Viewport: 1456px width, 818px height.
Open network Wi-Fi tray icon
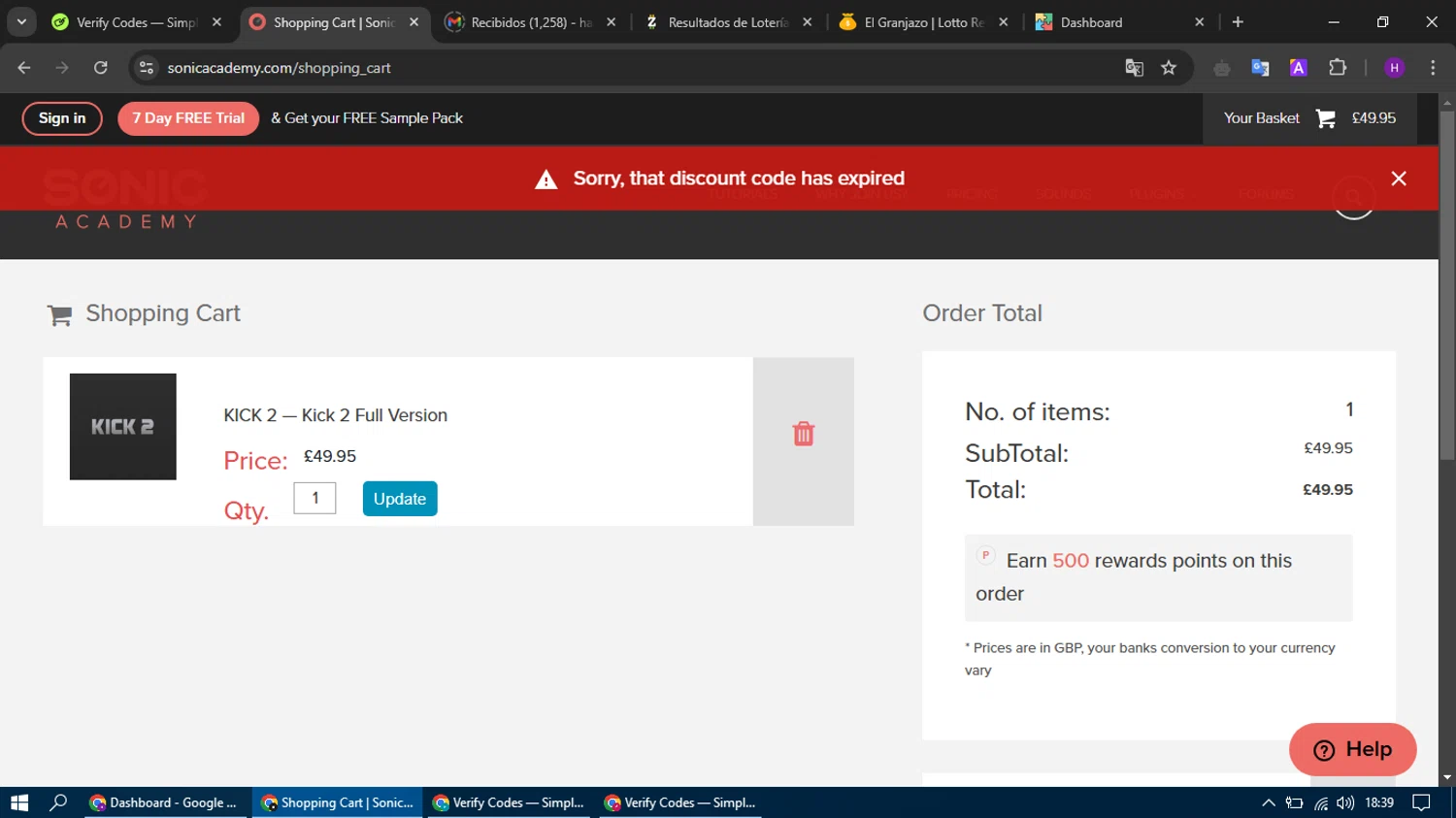(1321, 802)
